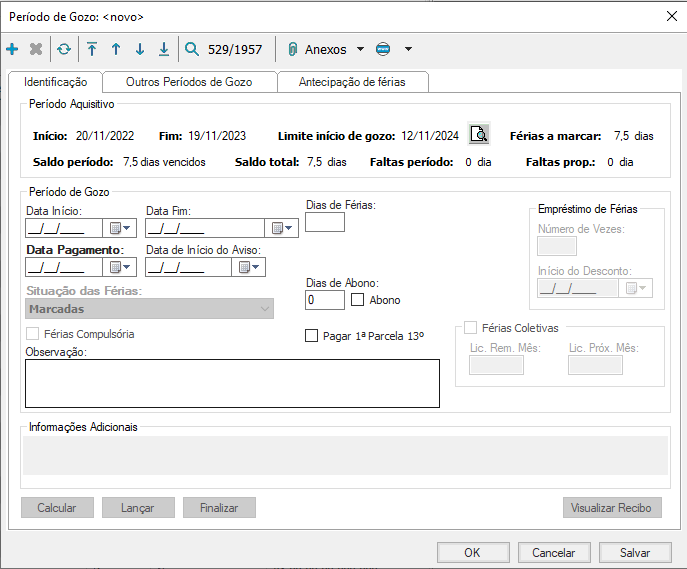
Task: Click the Dias de Férias field
Action: click(324, 222)
